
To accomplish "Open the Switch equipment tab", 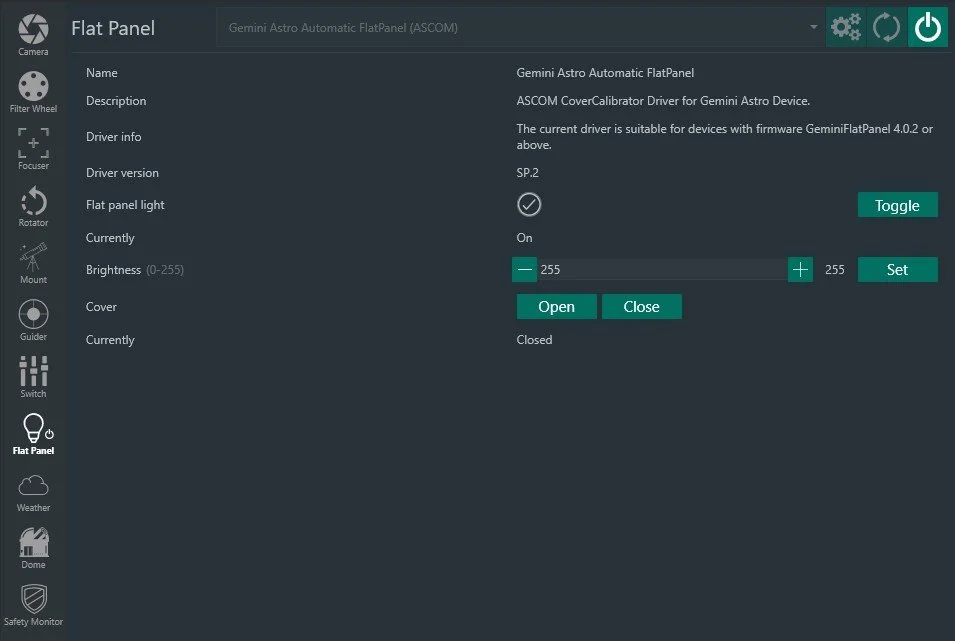I will pyautogui.click(x=33, y=377).
